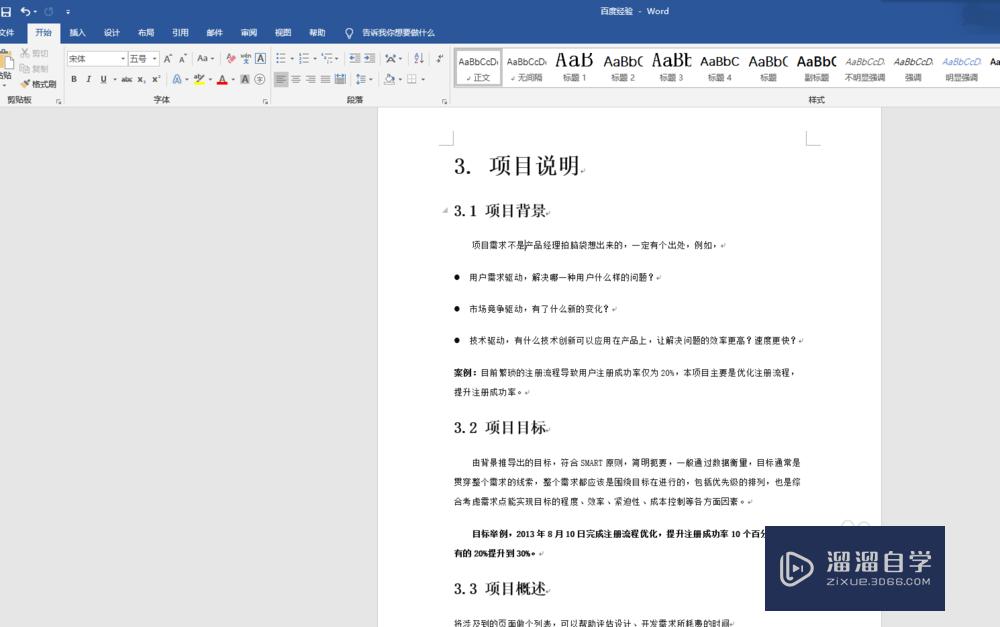Viewport: 1000px width, 627px height.
Task: Click the Increase Font Size icon
Action: coord(167,57)
